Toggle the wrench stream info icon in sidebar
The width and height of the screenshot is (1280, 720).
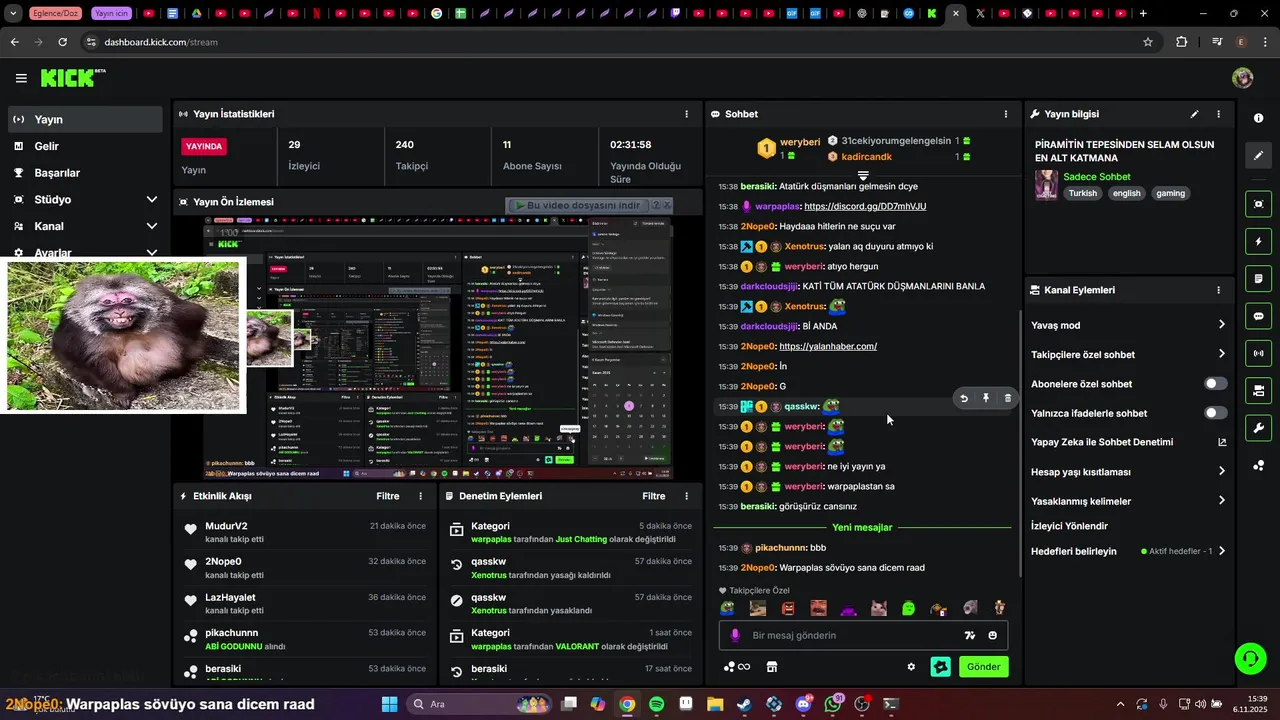point(1258,428)
